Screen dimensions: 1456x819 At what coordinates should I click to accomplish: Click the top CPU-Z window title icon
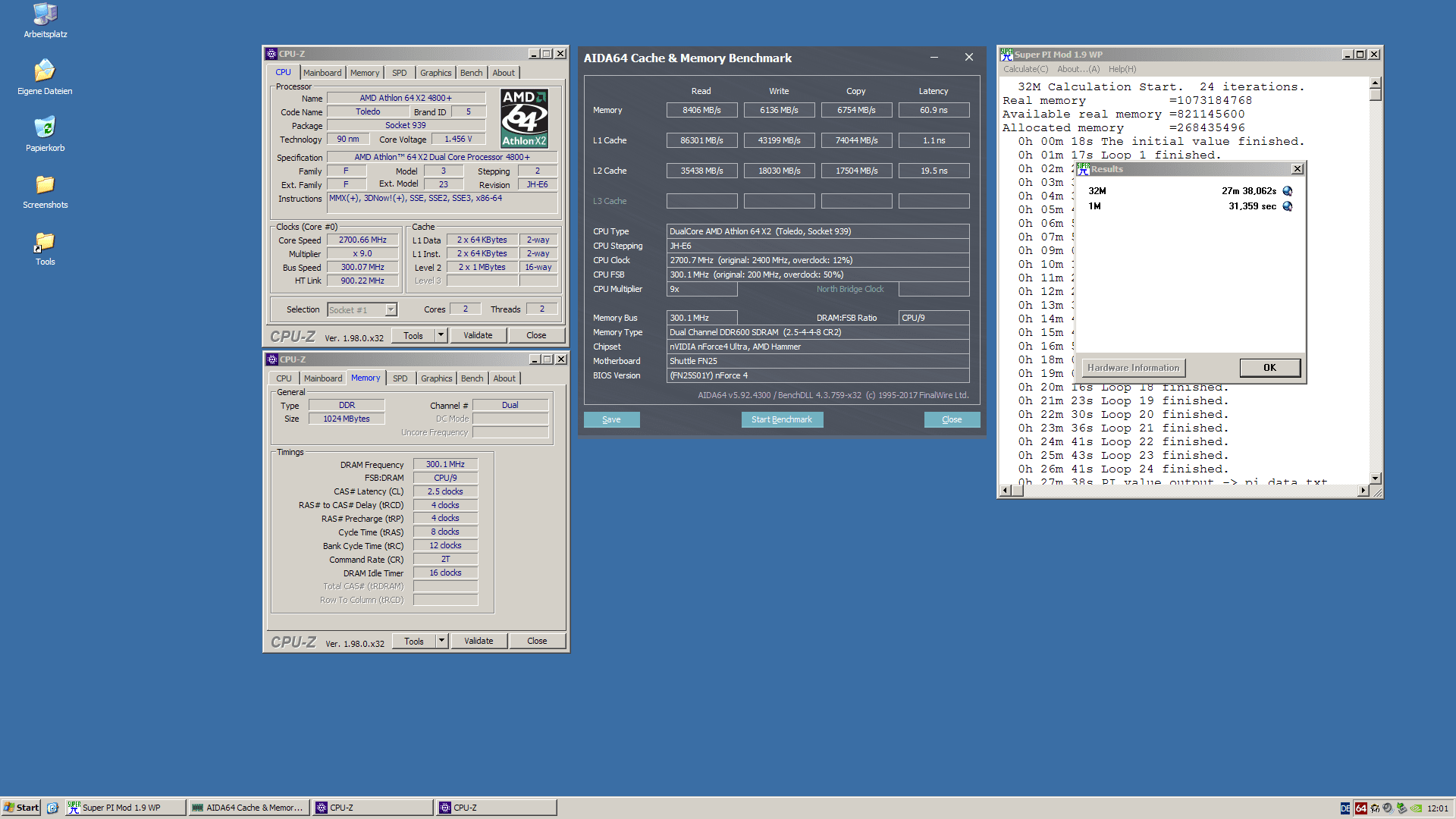271,54
